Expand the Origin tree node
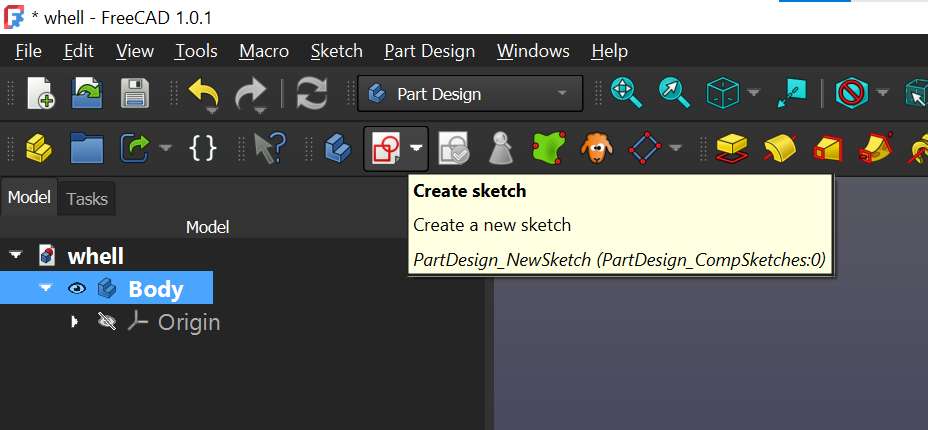Viewport: 928px width, 430px height. [x=74, y=322]
